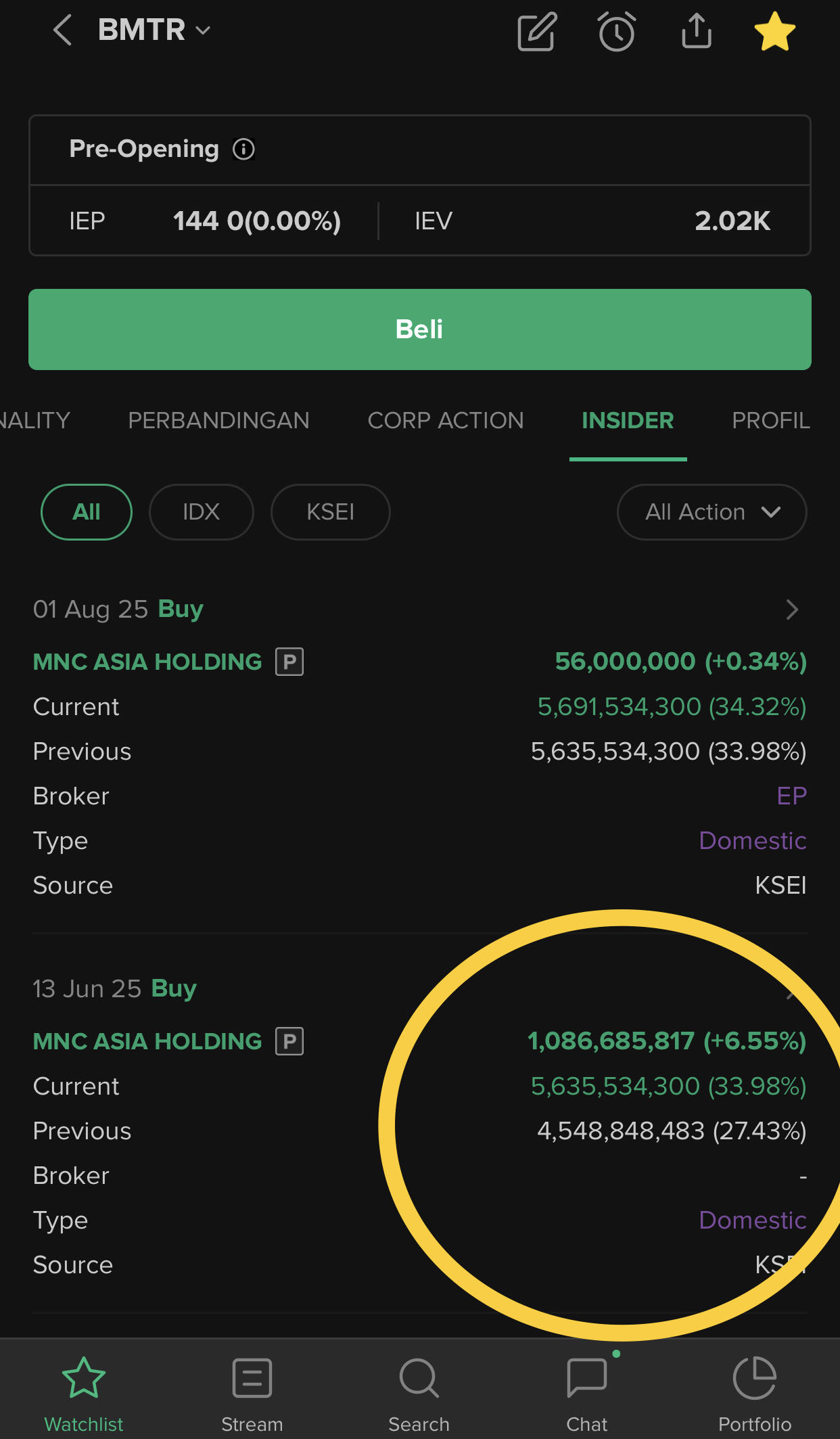840x1439 pixels.
Task: Select the All filter chip
Action: [x=87, y=512]
